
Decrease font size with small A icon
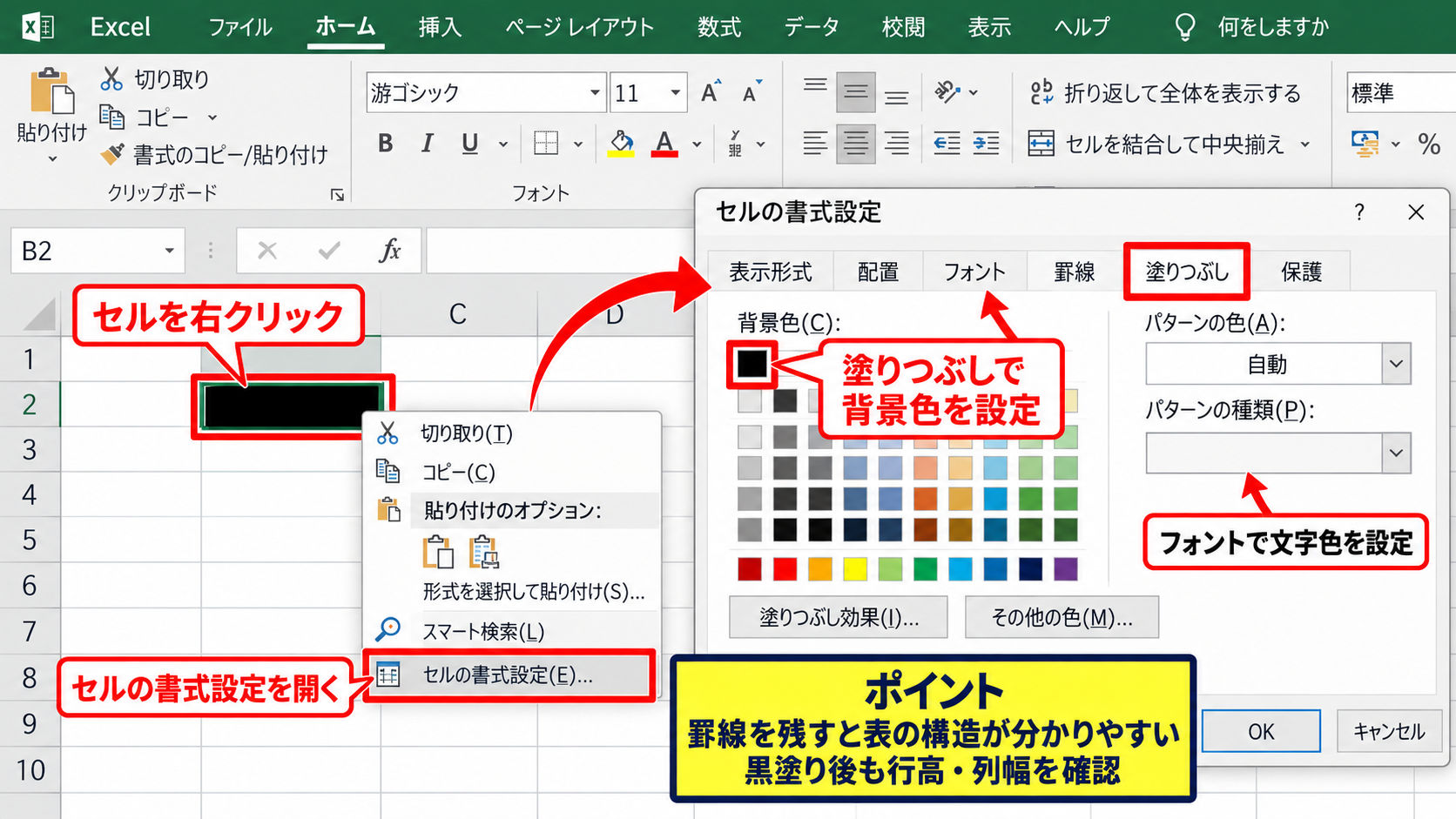(x=751, y=92)
